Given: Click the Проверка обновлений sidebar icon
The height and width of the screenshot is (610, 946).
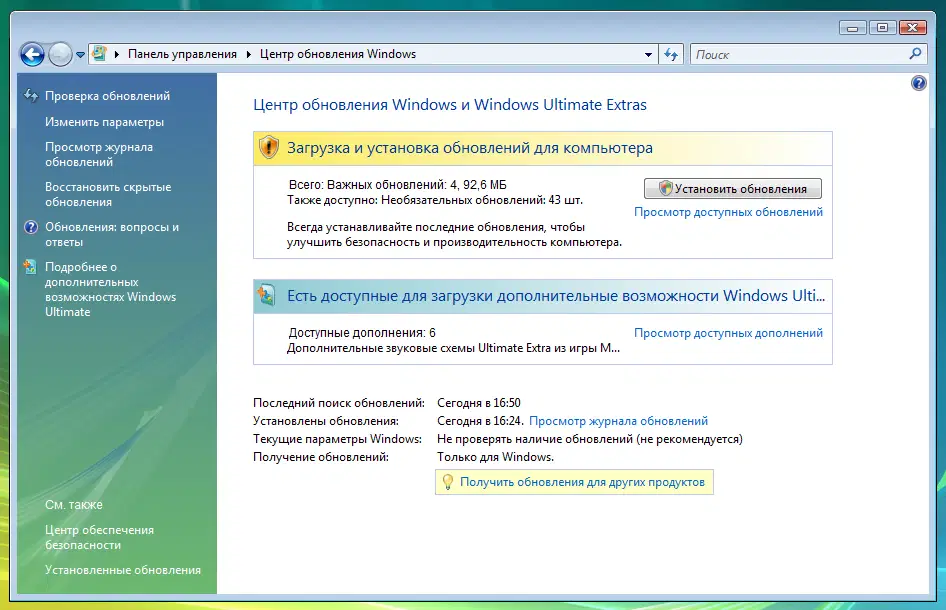Looking at the screenshot, I should pos(31,95).
